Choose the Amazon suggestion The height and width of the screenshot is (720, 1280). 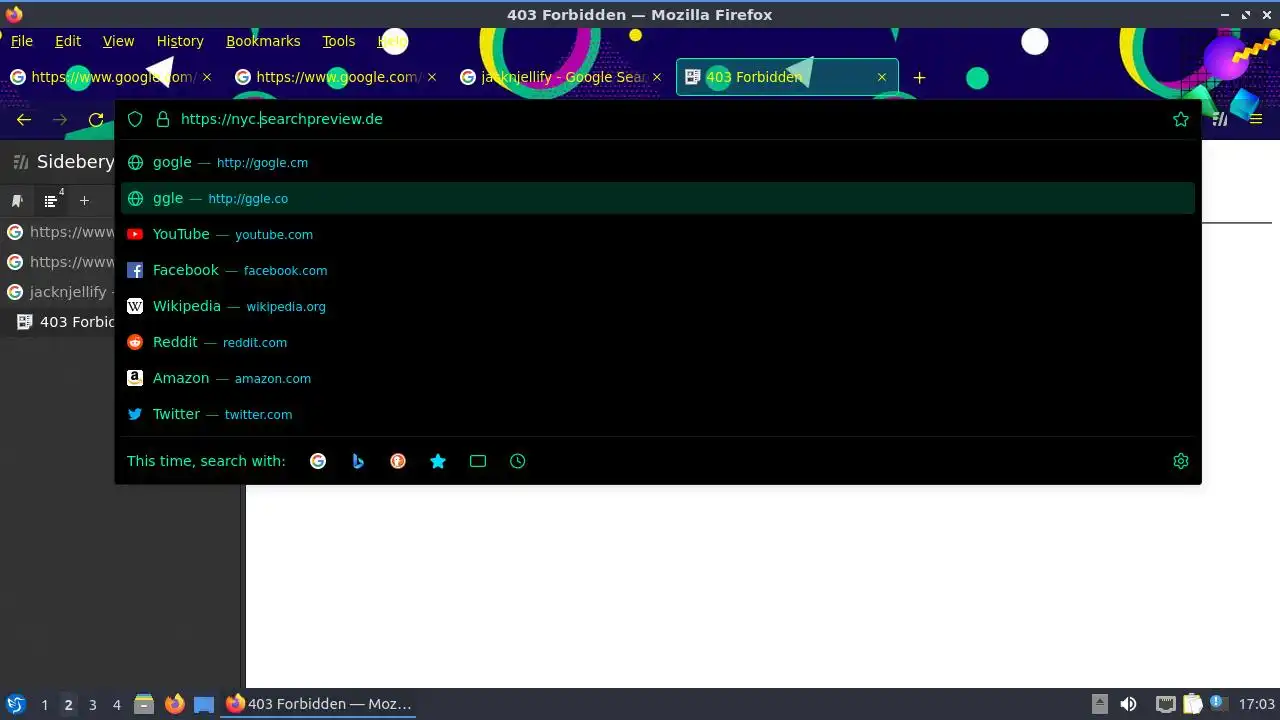(x=658, y=378)
